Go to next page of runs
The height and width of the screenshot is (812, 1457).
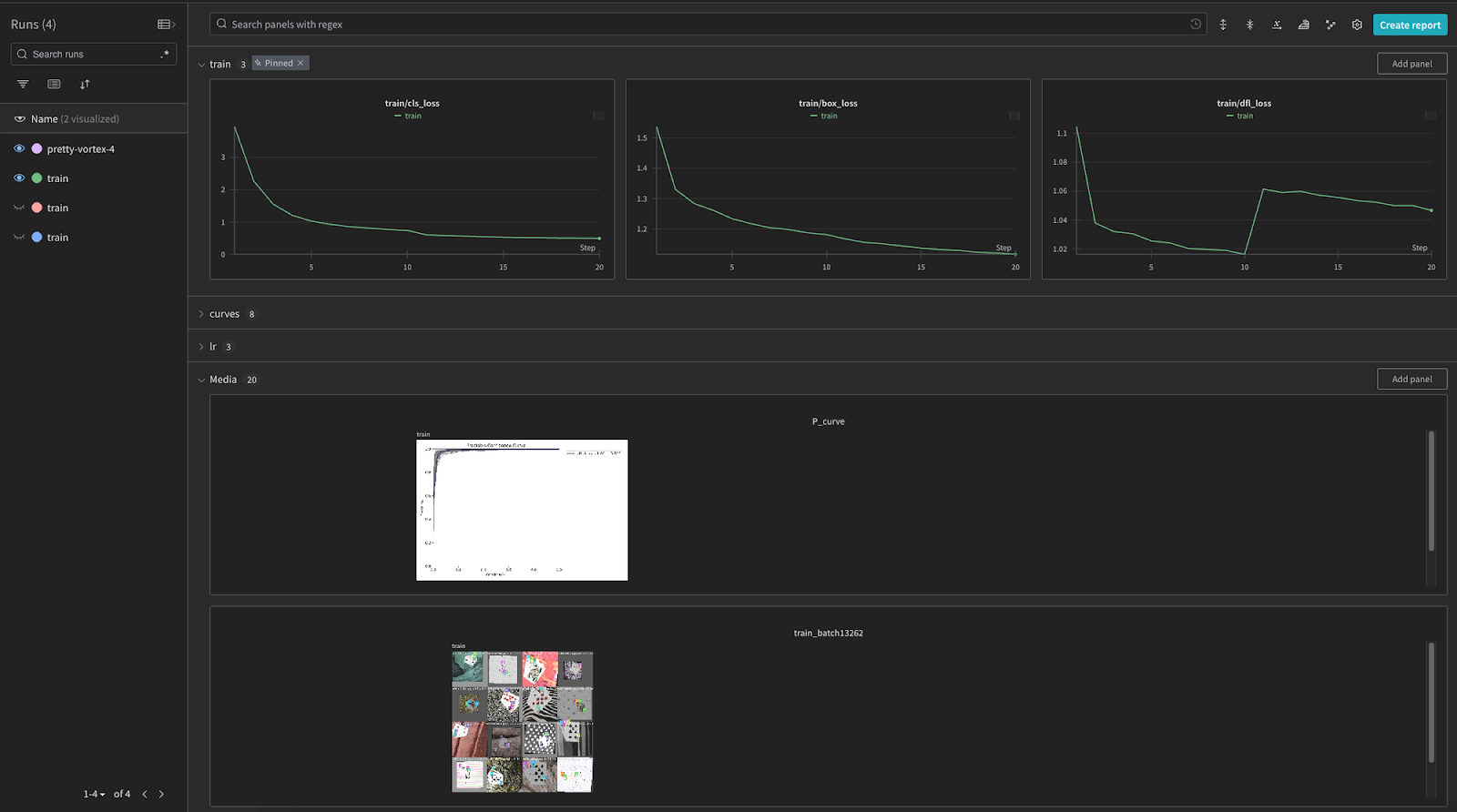point(162,794)
